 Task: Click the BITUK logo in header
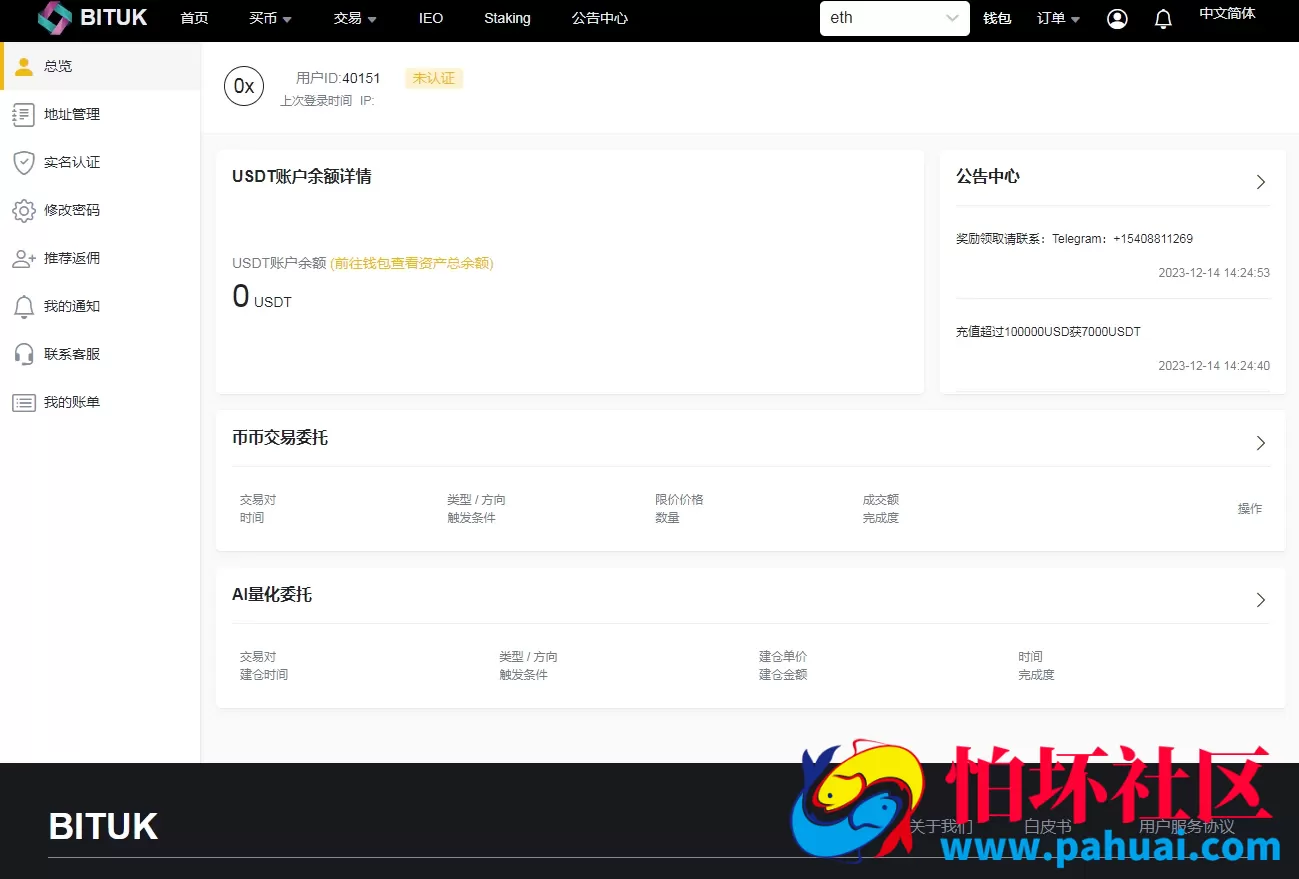click(93, 18)
